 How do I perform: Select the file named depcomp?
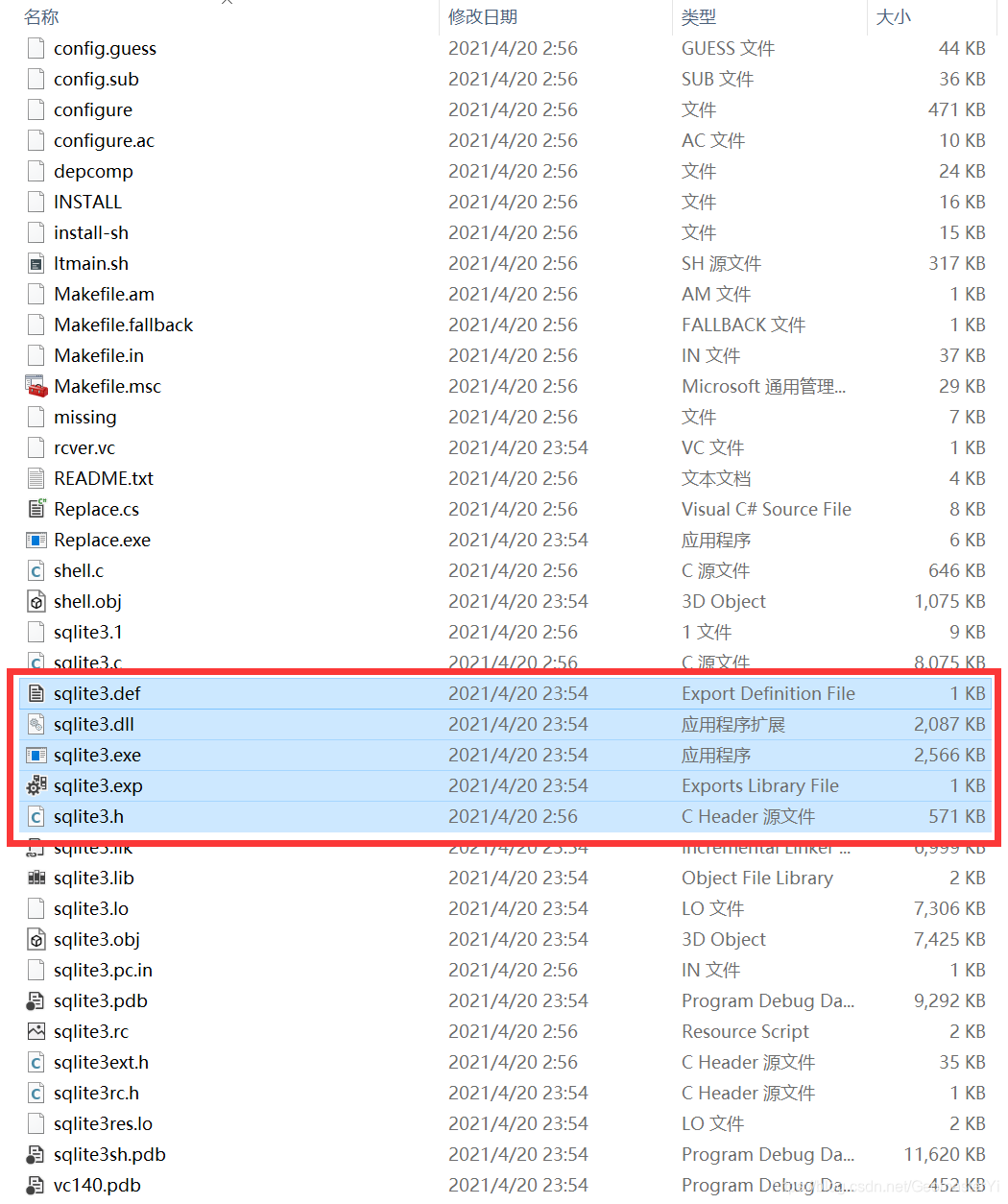click(x=93, y=171)
